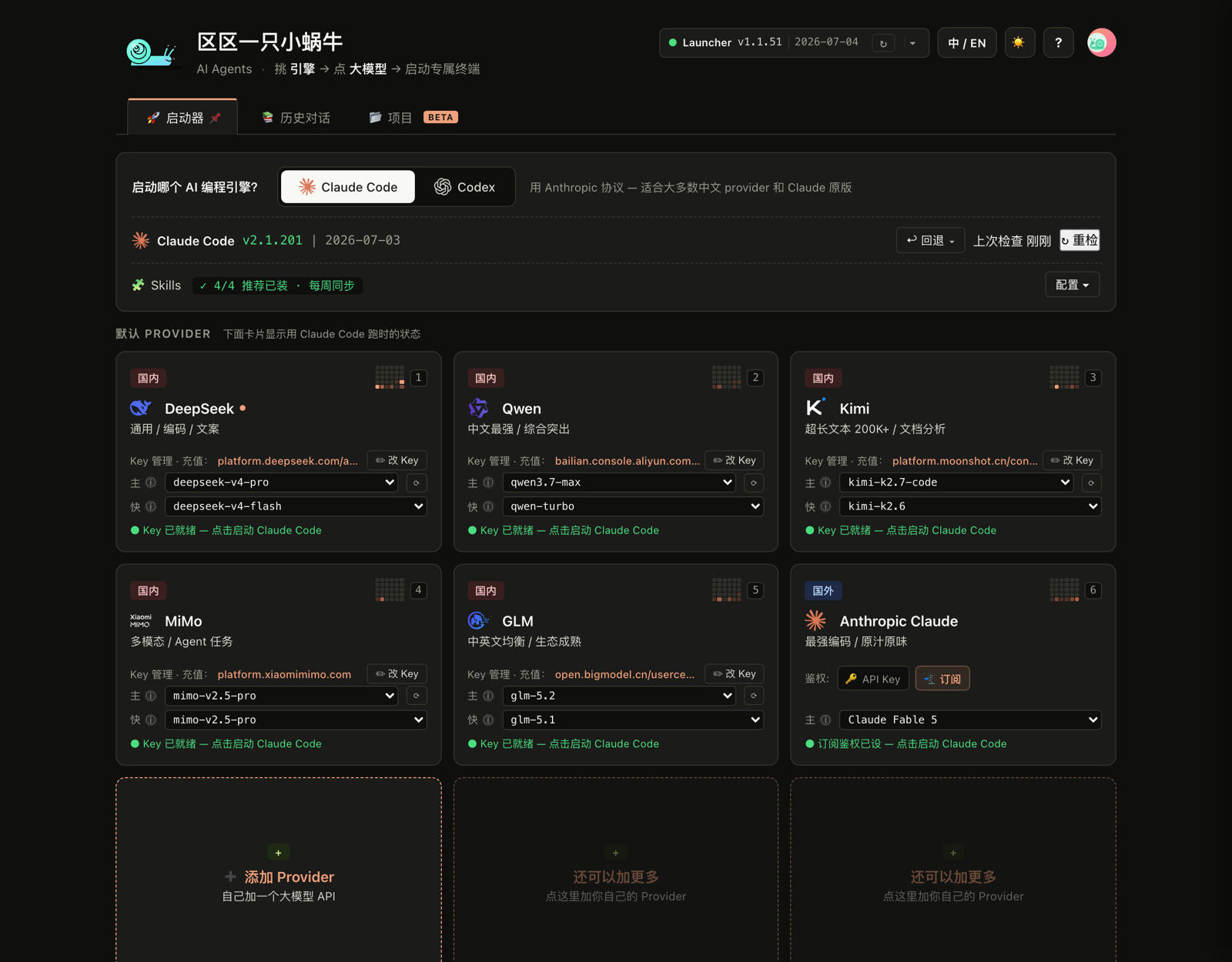Select Codex engine
This screenshot has width=1232, height=962.
point(464,187)
